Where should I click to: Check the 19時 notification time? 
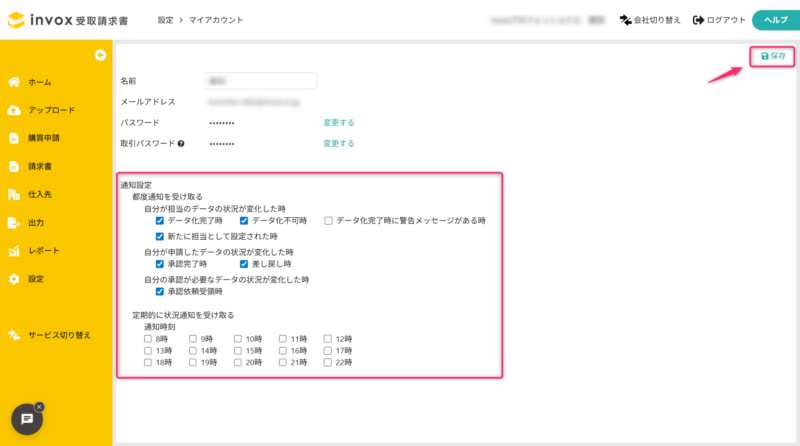(x=192, y=362)
